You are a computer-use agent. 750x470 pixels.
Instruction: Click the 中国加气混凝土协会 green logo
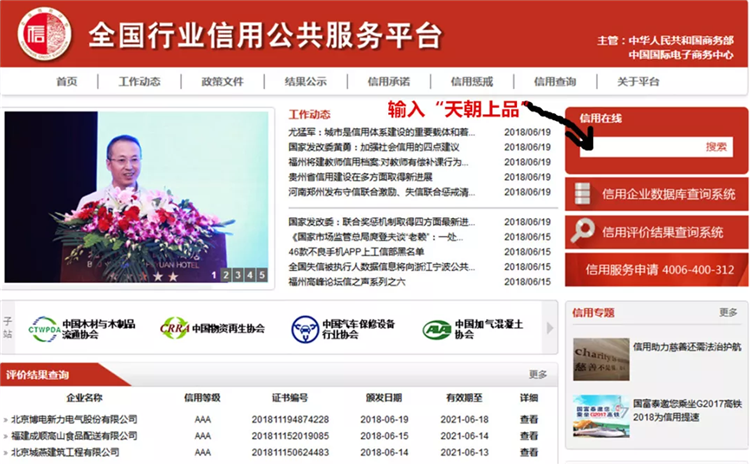(436, 329)
